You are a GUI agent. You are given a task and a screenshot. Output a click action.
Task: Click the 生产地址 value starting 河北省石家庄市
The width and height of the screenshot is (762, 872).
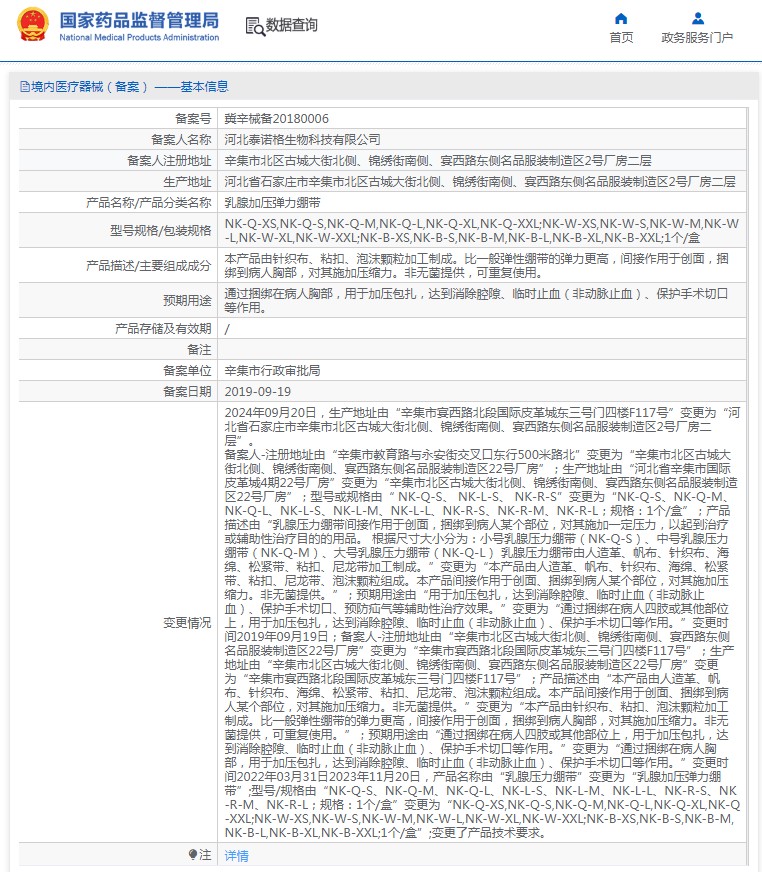pos(480,182)
